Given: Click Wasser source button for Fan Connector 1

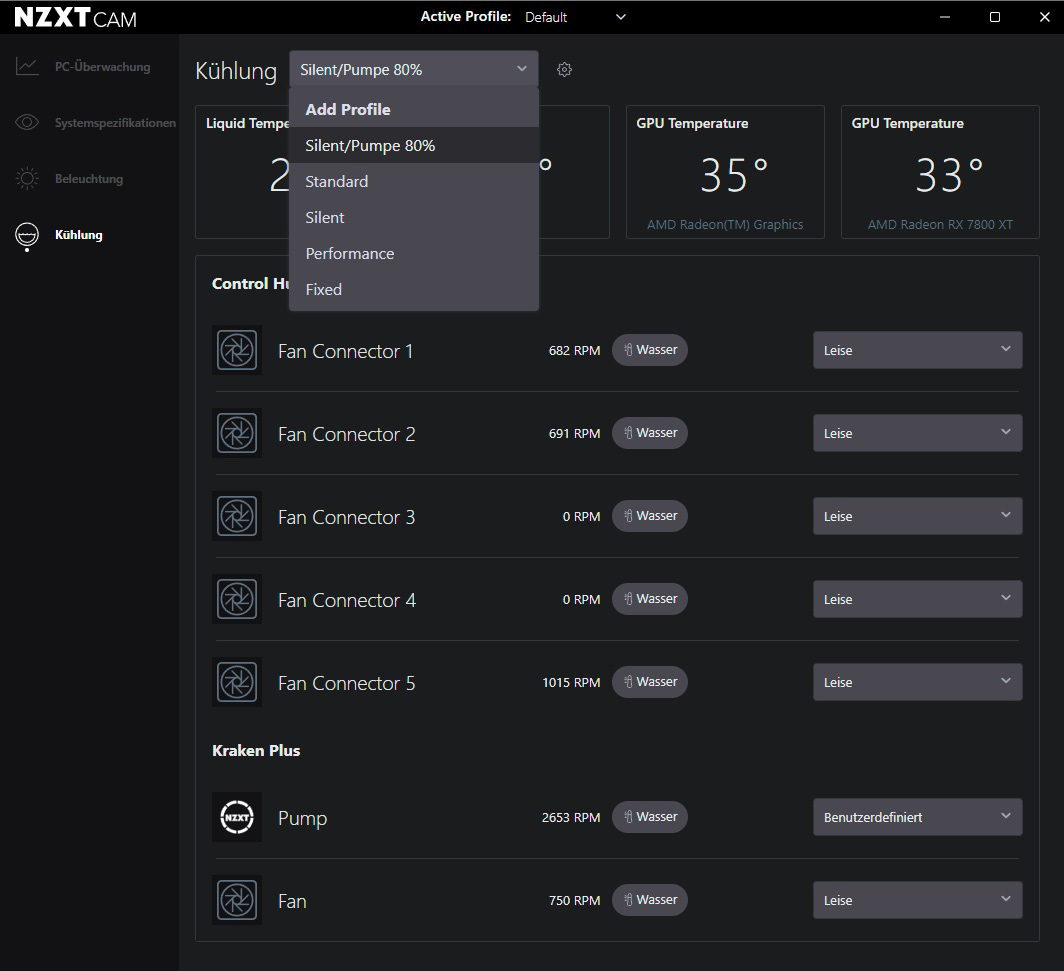Looking at the screenshot, I should pyautogui.click(x=650, y=350).
